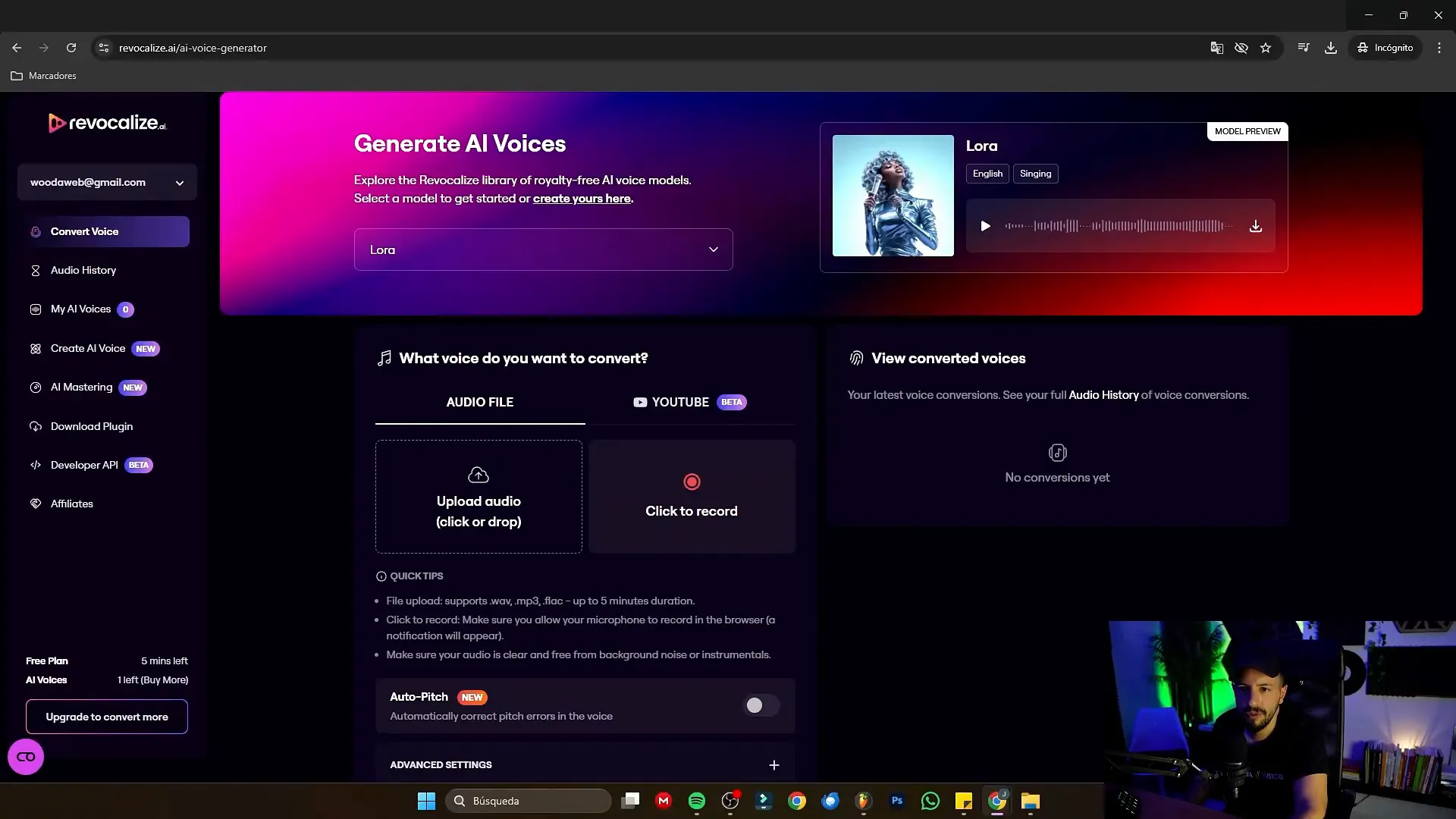
Task: Click the No conversions yet music icon
Action: coord(1057,453)
